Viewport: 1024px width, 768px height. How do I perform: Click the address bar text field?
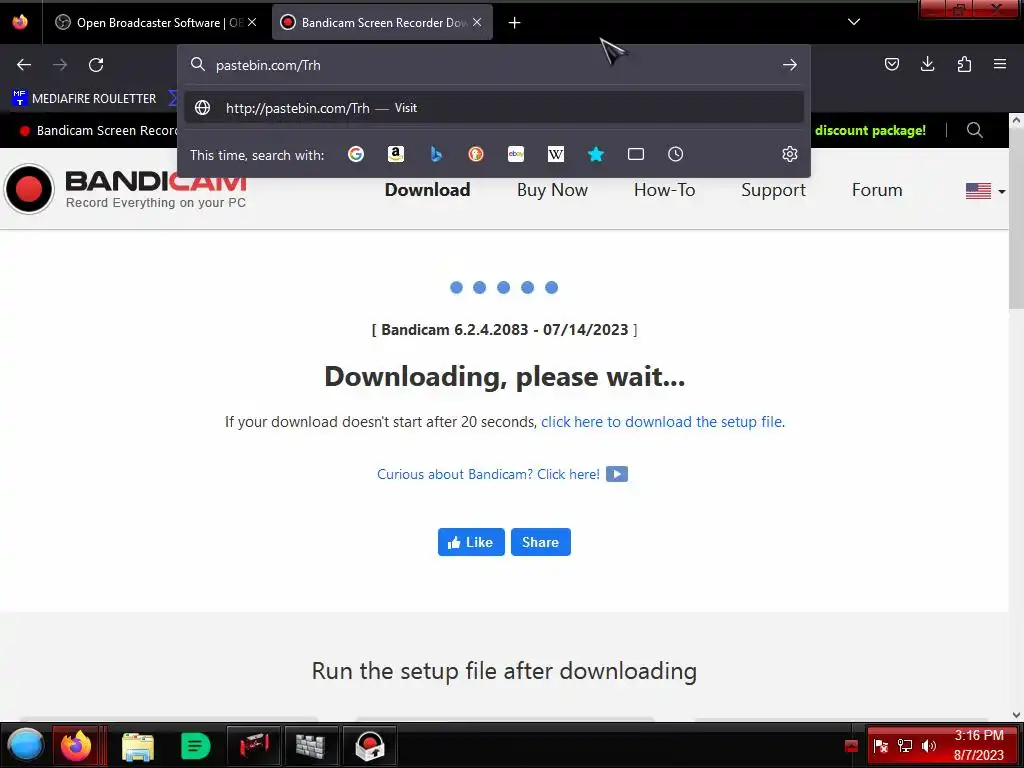pos(494,65)
